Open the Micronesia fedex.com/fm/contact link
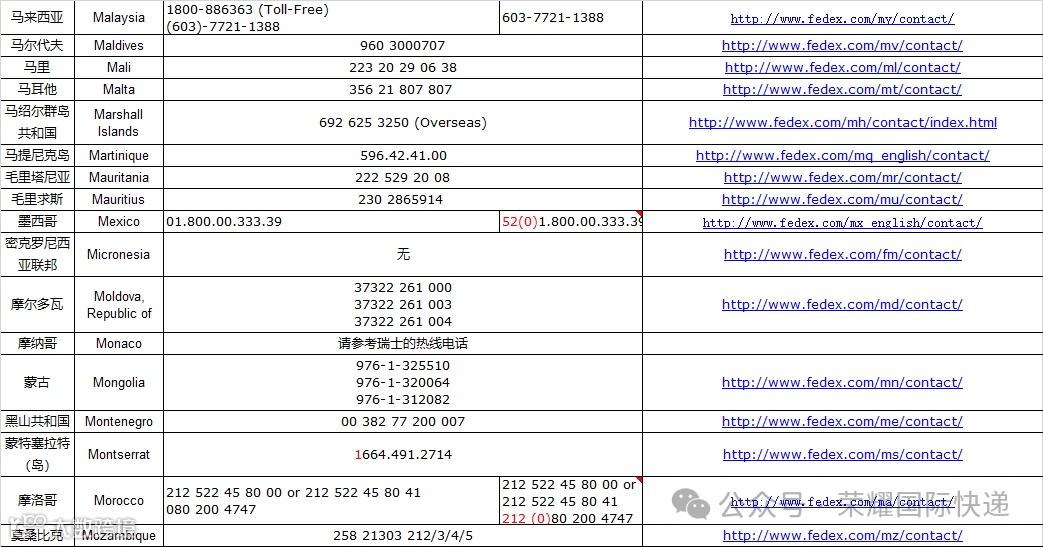1043x547 pixels. (842, 254)
